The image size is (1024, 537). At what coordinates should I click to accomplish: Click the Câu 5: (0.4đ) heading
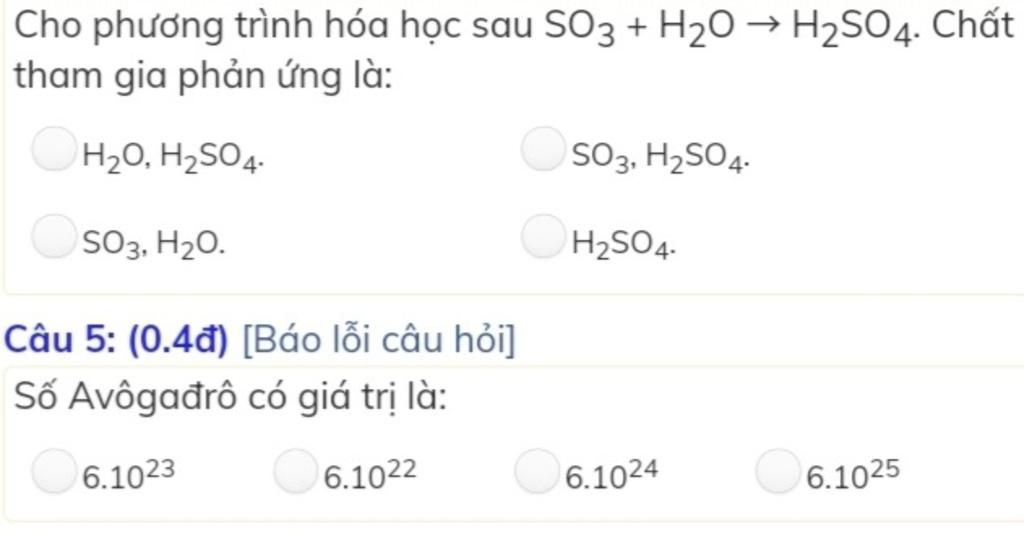116,340
